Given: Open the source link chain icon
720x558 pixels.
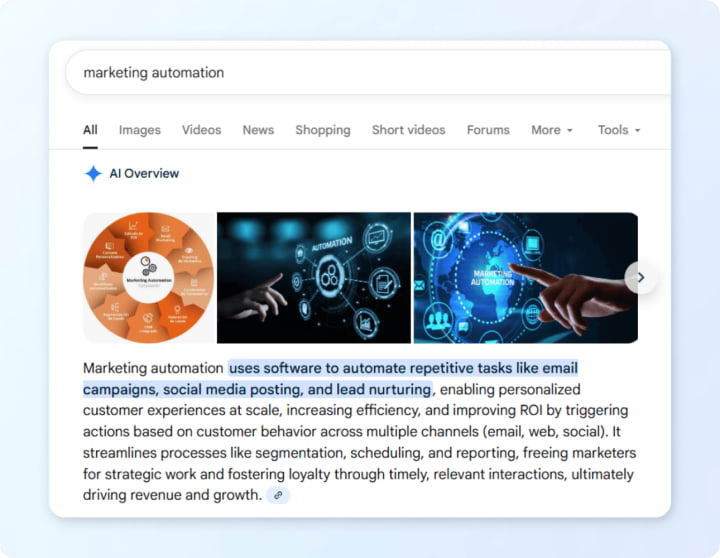Looking at the screenshot, I should coord(278,496).
